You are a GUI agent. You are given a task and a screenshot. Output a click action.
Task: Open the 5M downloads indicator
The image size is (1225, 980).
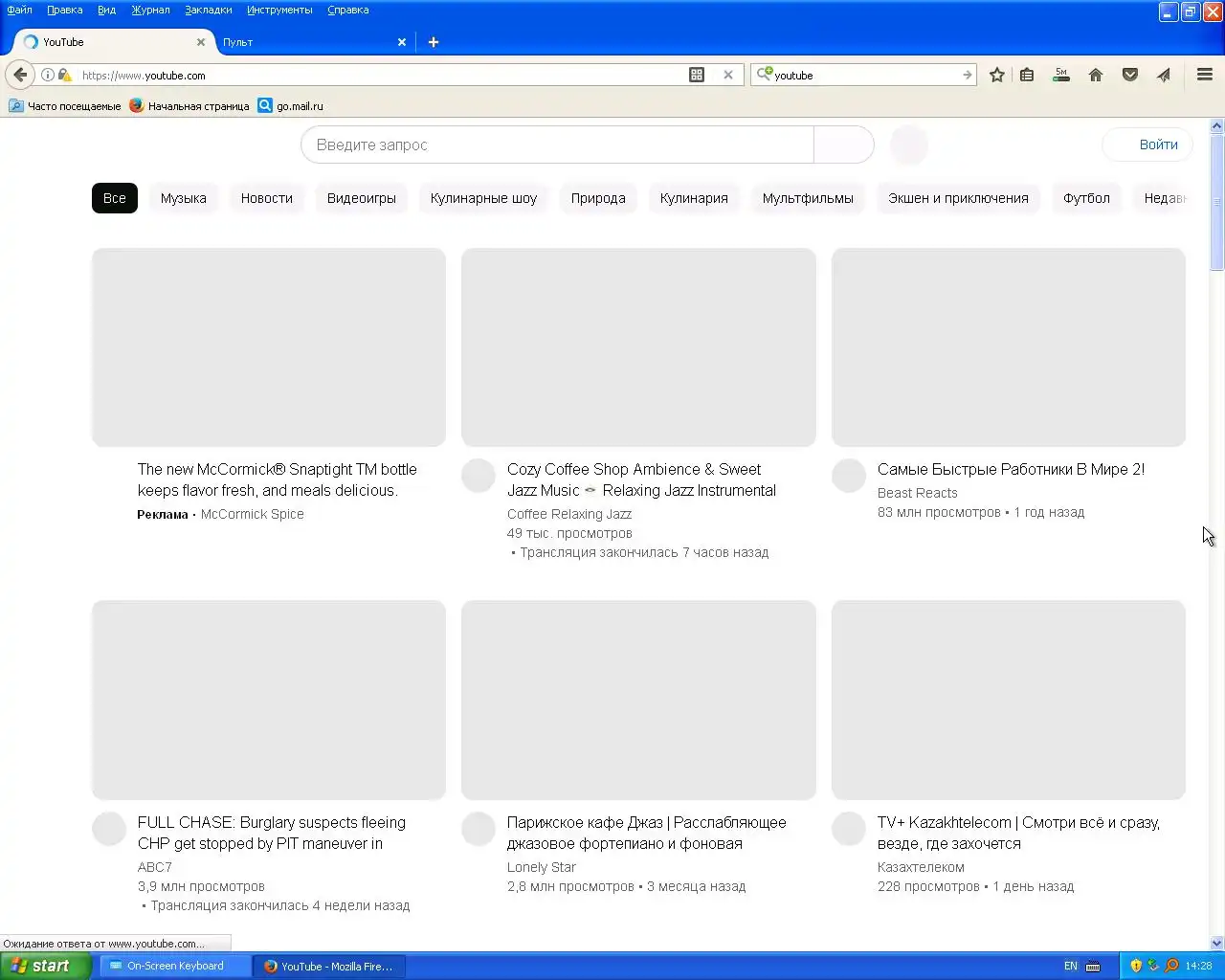1060,75
